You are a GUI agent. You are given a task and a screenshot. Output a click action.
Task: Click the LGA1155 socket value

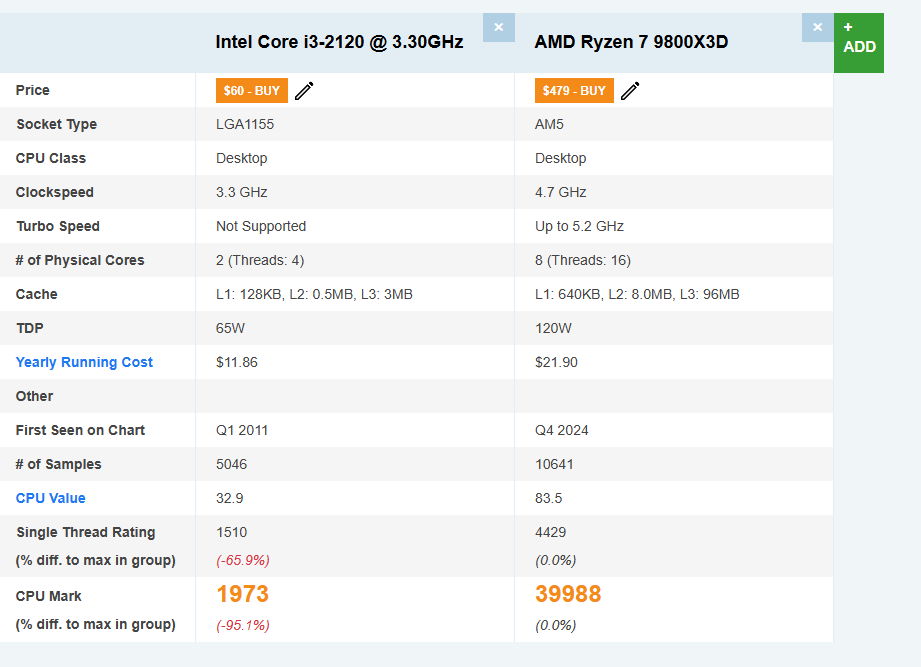click(x=245, y=124)
